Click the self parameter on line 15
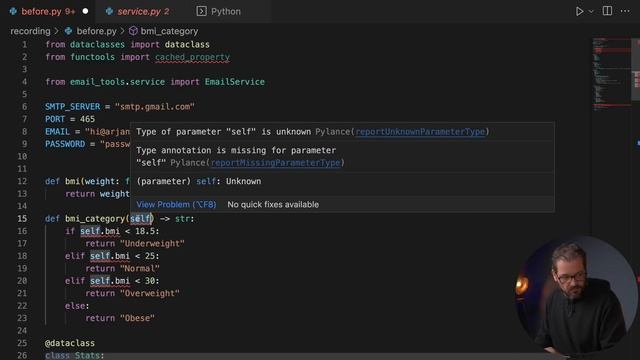 tap(140, 219)
